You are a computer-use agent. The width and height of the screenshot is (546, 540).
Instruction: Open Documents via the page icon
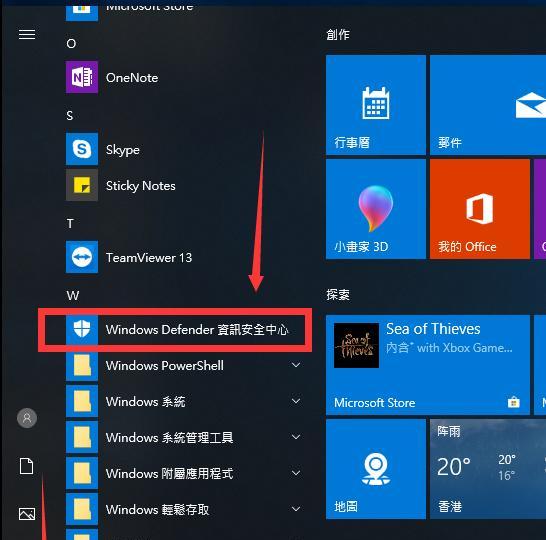(27, 466)
